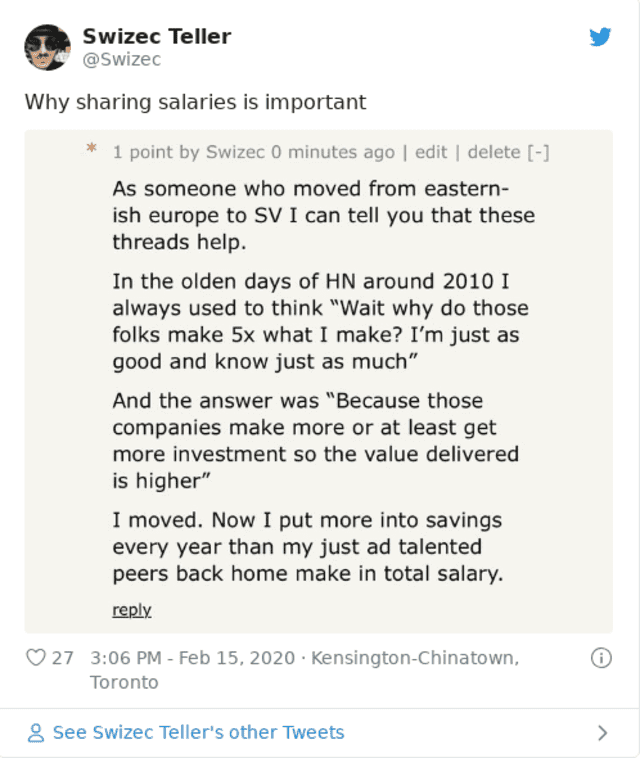Click the person icon beside other Tweets
This screenshot has height=758, width=640.
[x=36, y=733]
